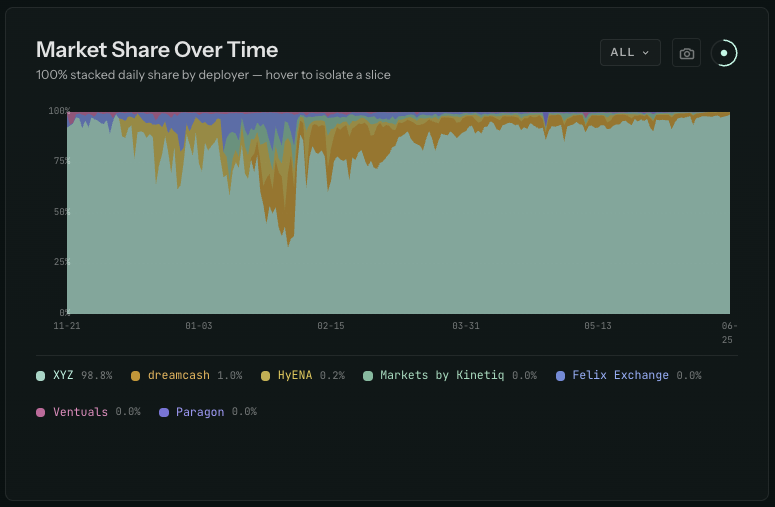This screenshot has height=507, width=775.
Task: Toggle the Felix Exchange legend entry
Action: tap(629, 376)
